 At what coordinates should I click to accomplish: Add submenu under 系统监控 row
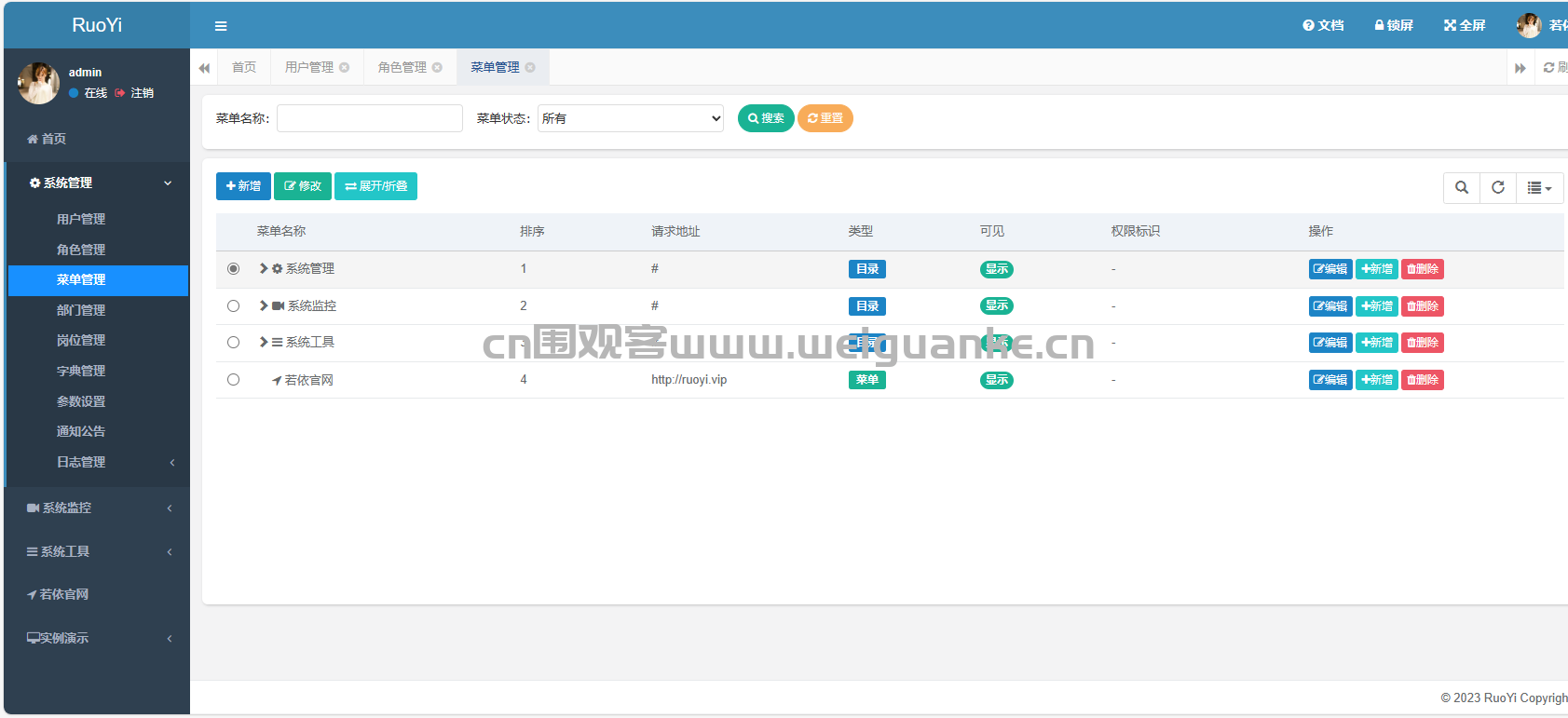1377,306
